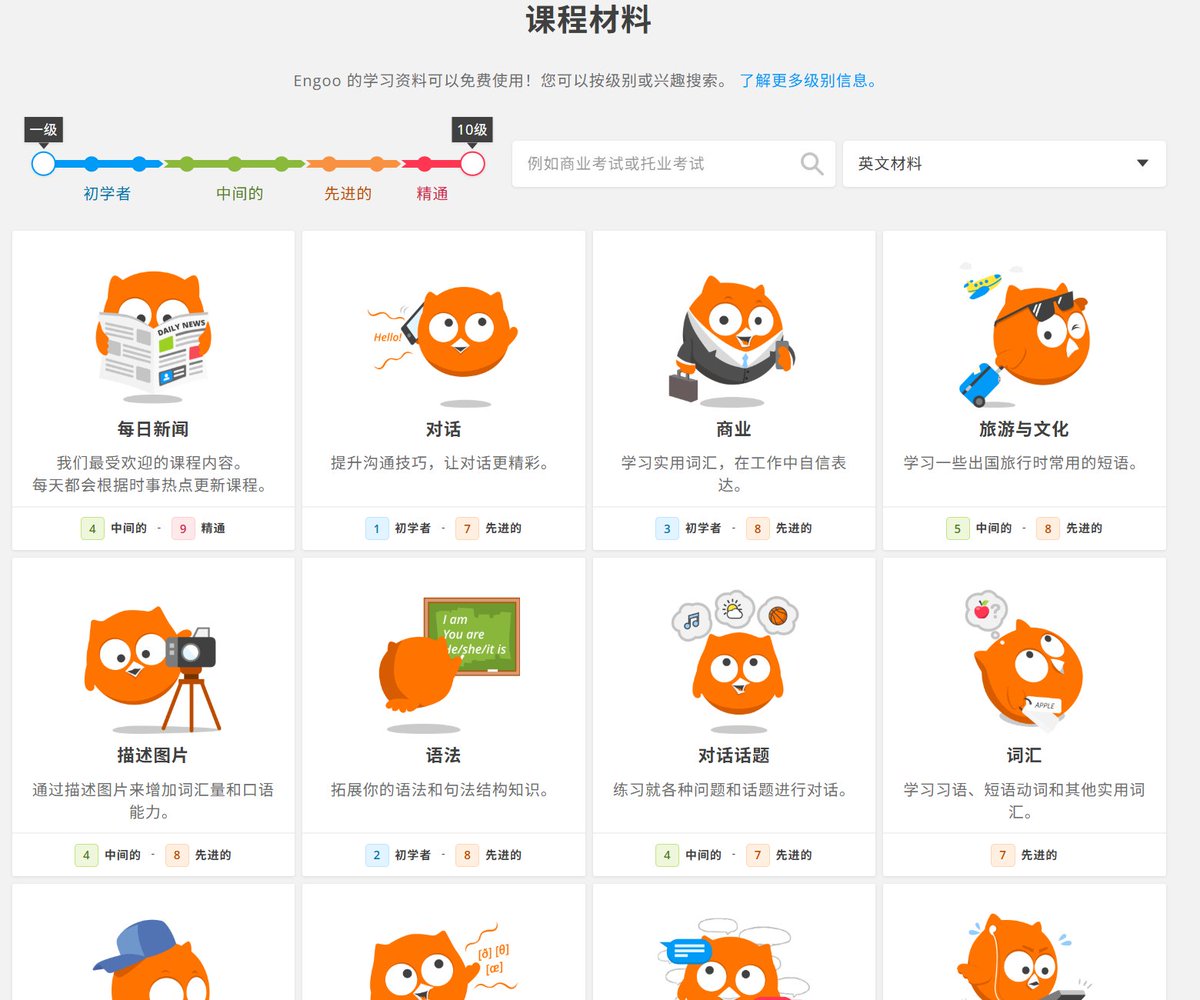Open the owl with blue cap card
1200x1000 pixels.
[153, 942]
